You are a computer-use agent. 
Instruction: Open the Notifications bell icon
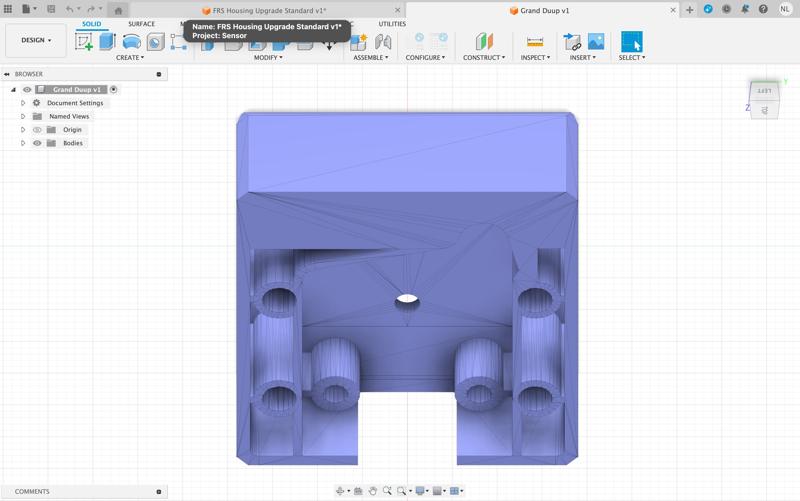click(745, 9)
